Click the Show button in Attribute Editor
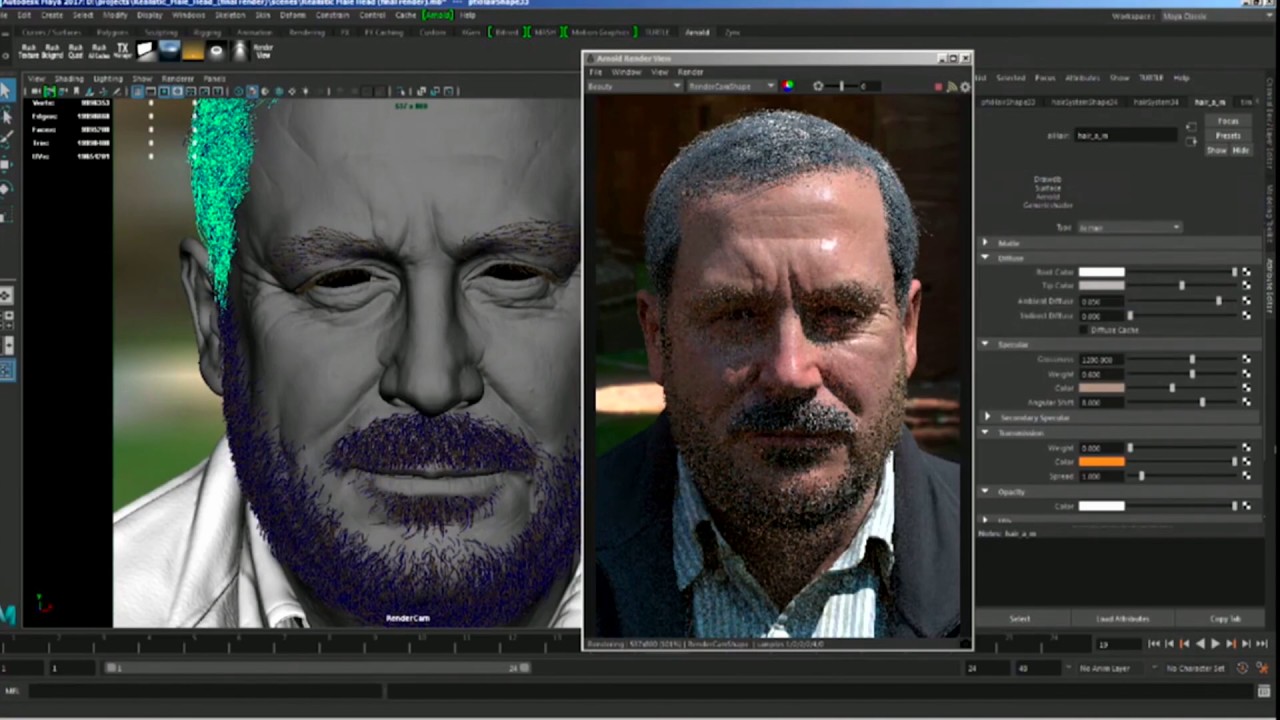The height and width of the screenshot is (720, 1280). pos(1216,150)
